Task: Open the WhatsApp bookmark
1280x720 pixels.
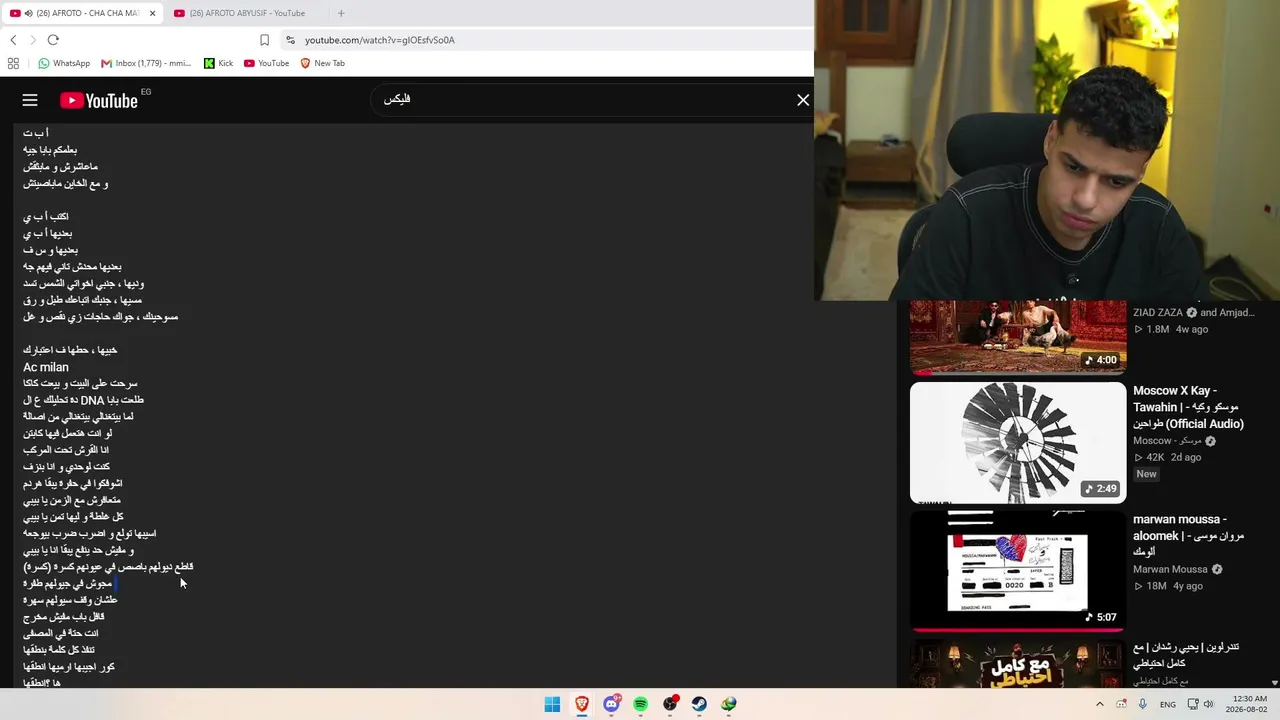Action: (x=64, y=63)
